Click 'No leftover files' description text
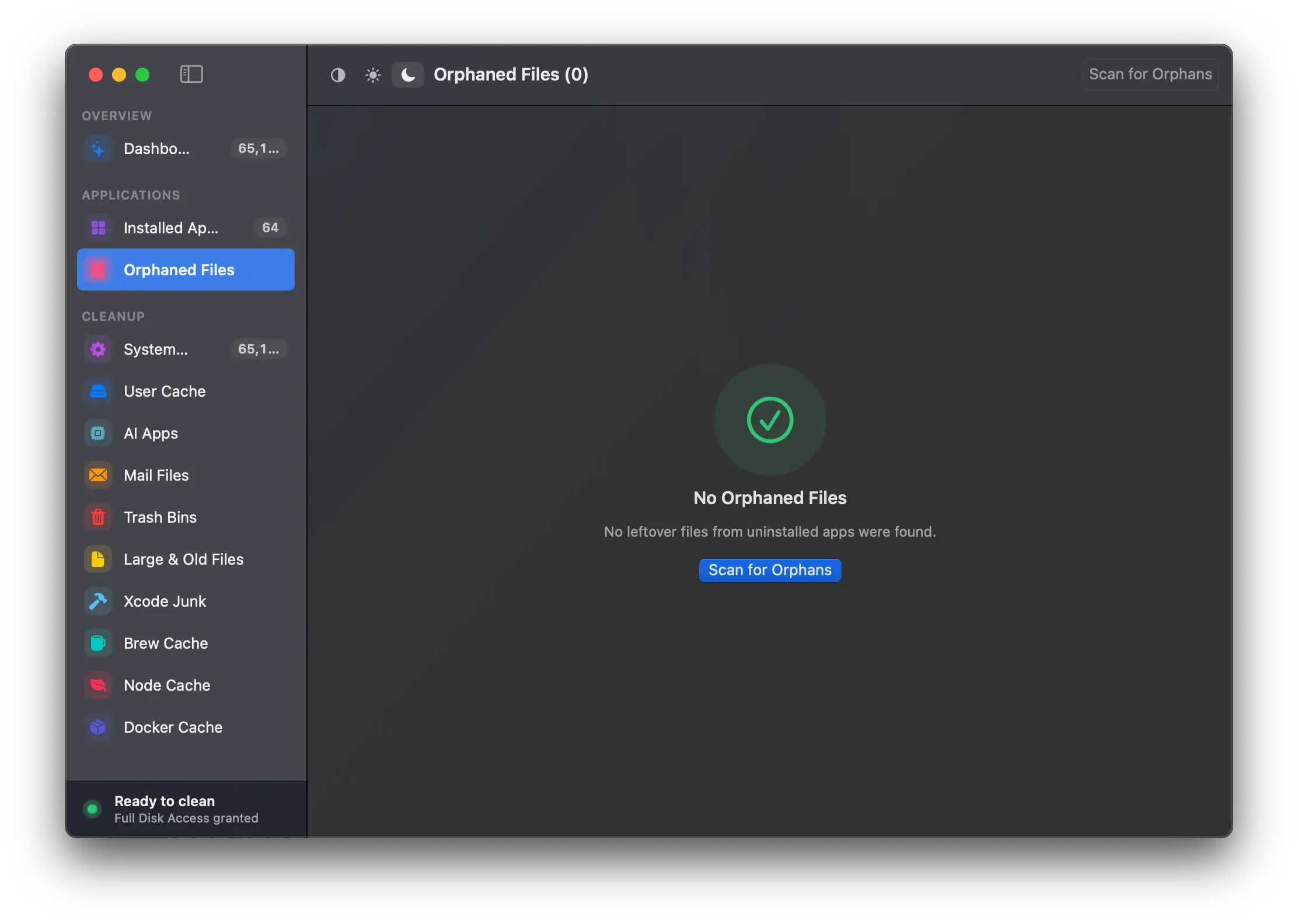 point(770,532)
